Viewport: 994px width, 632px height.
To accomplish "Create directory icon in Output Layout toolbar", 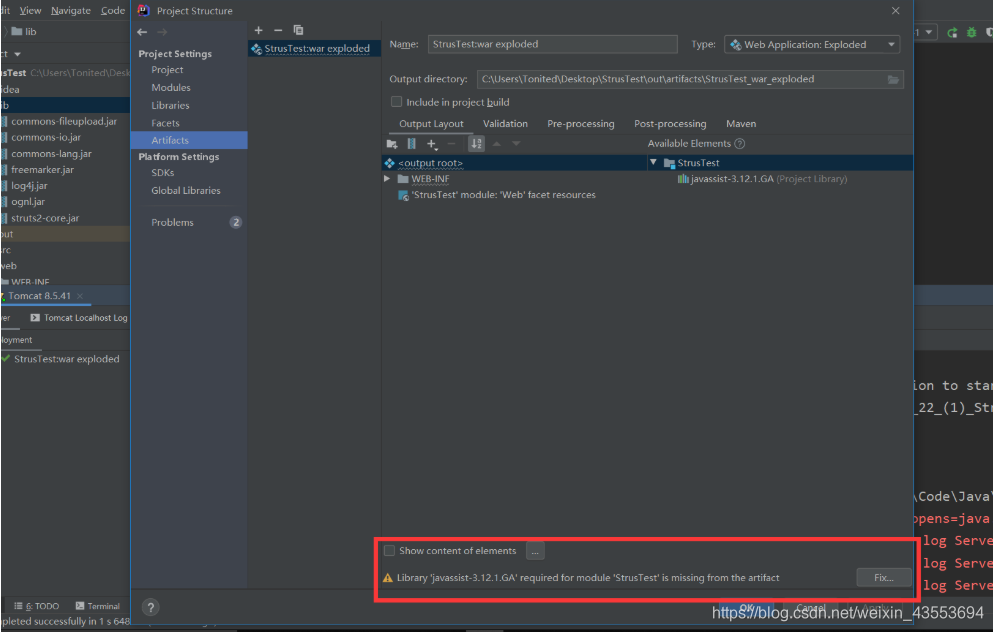I will click(x=392, y=144).
